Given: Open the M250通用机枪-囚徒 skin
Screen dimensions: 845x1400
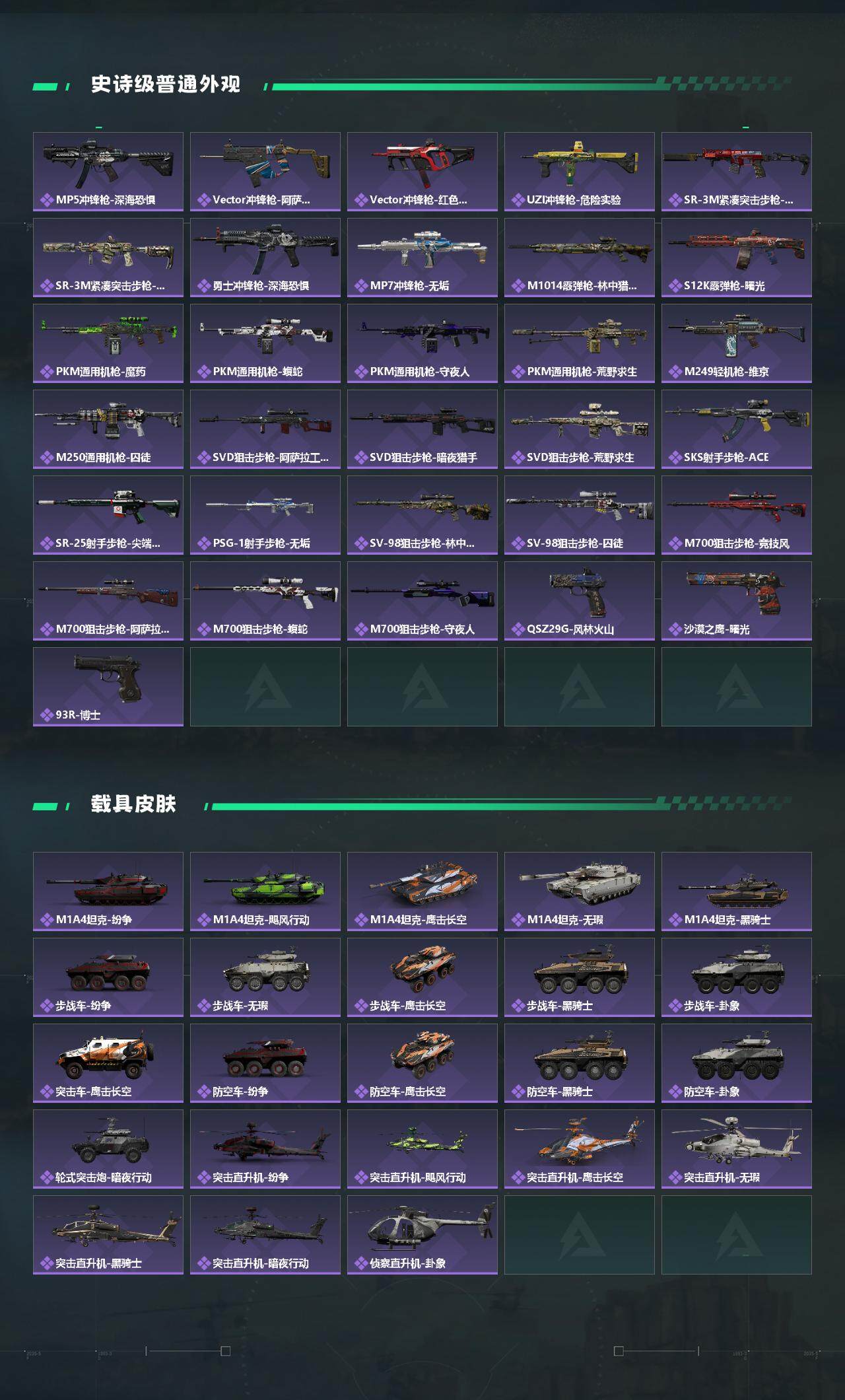Looking at the screenshot, I should click(108, 429).
